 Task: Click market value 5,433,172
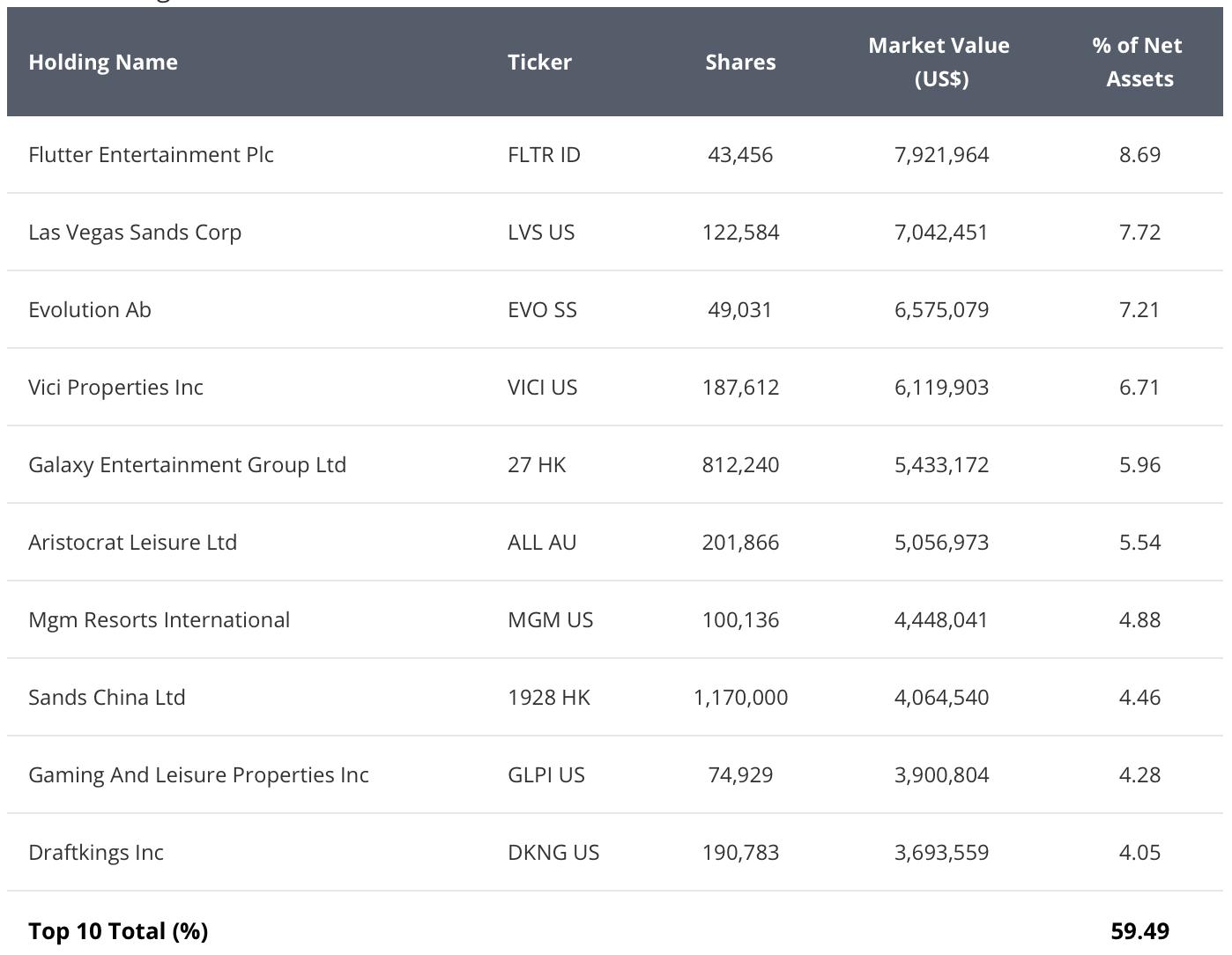coord(941,464)
